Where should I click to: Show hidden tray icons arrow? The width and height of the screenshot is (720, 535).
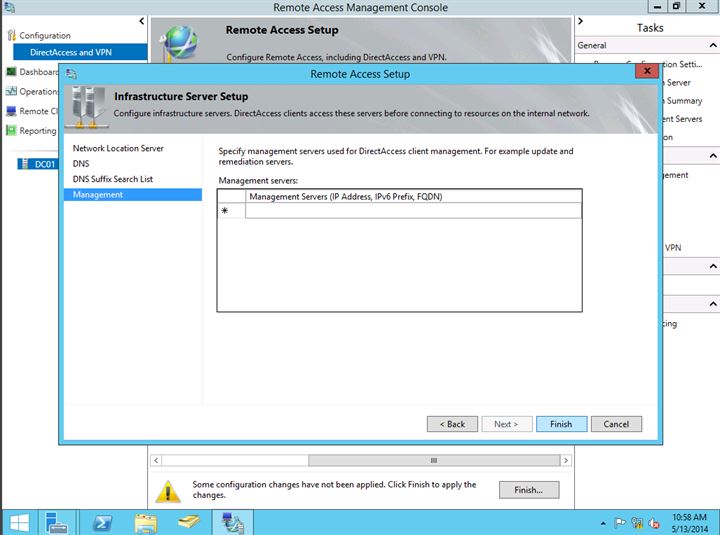(603, 523)
